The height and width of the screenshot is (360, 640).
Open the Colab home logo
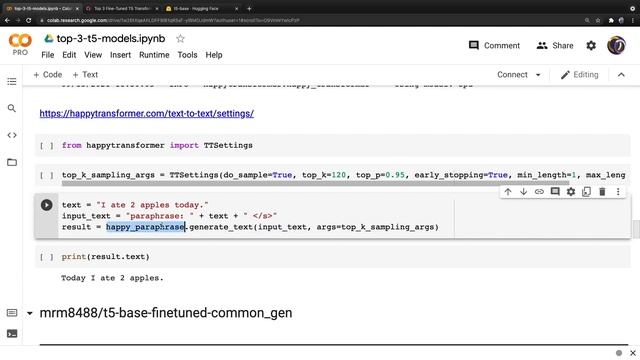pos(20,41)
